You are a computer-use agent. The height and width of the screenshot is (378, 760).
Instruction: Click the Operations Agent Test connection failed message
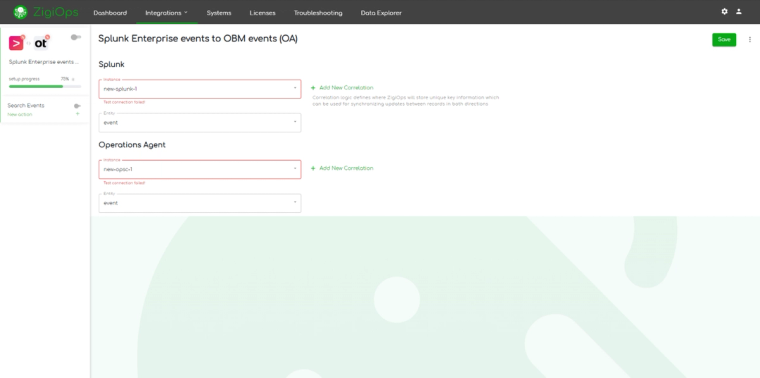[124, 183]
